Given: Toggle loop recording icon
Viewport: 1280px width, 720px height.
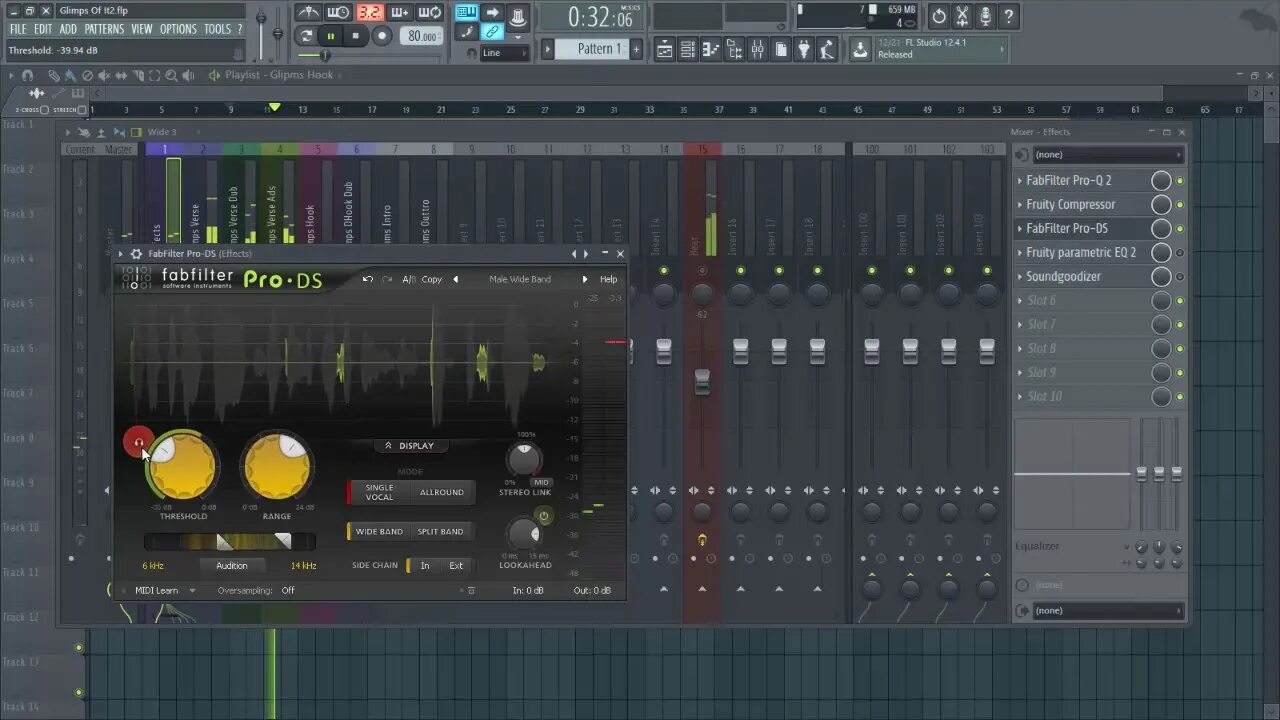Looking at the screenshot, I should click(x=430, y=13).
